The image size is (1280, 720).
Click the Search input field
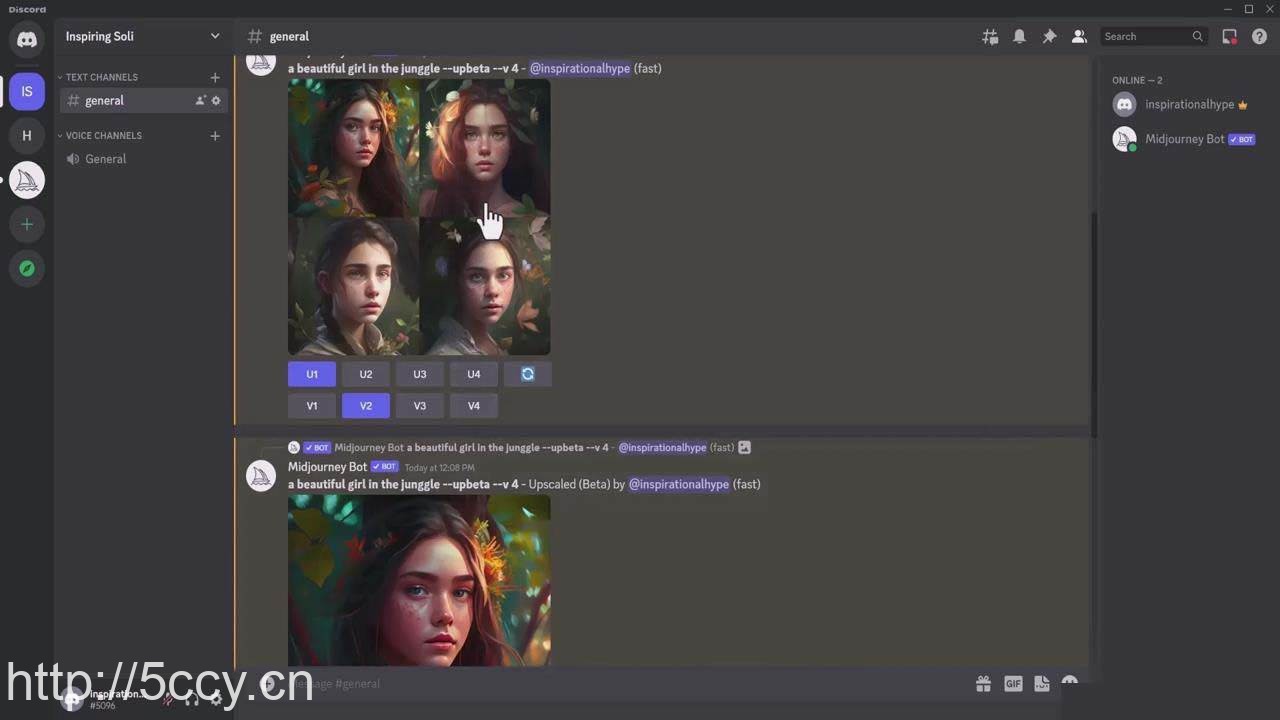pos(1145,36)
